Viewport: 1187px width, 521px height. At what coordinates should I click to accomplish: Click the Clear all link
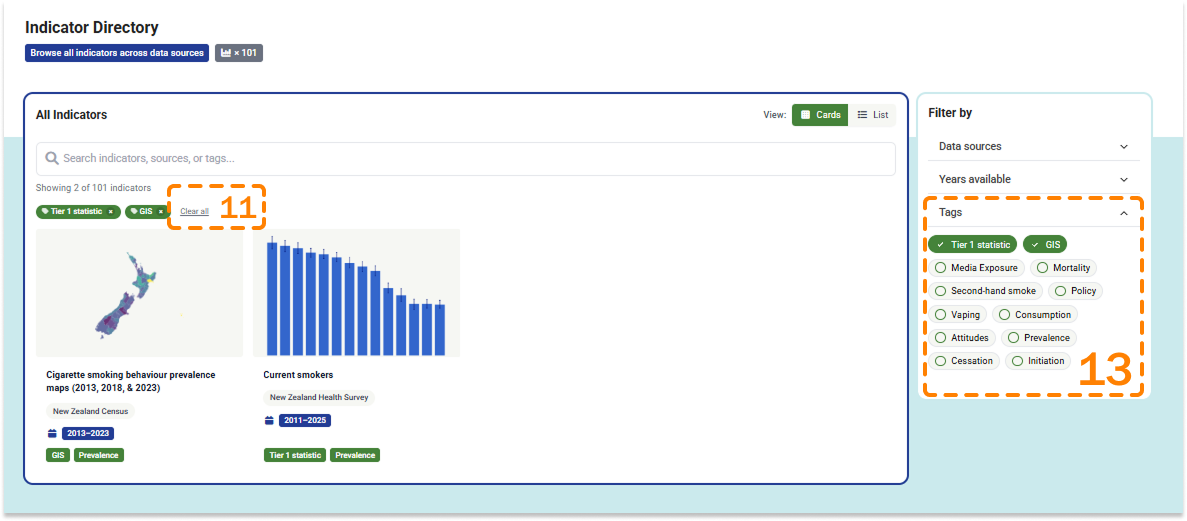coord(194,212)
